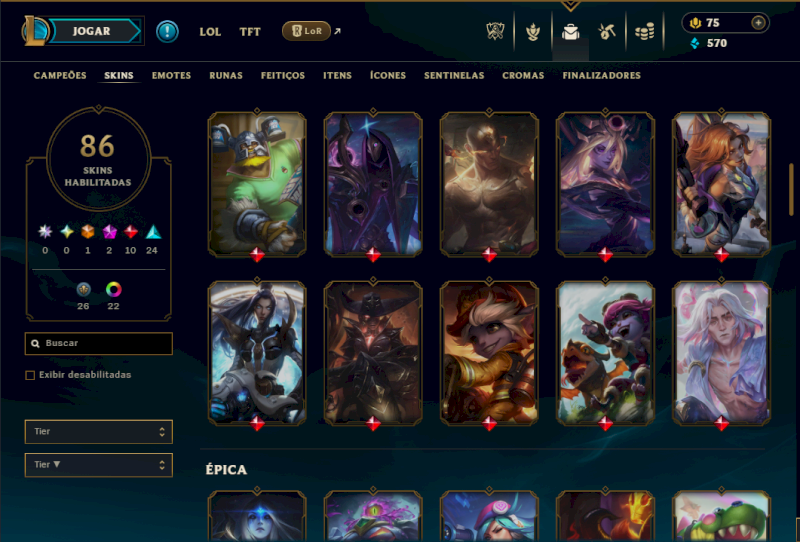Toggle the Exibir desabilitadas checkbox
This screenshot has width=800, height=542.
click(30, 375)
